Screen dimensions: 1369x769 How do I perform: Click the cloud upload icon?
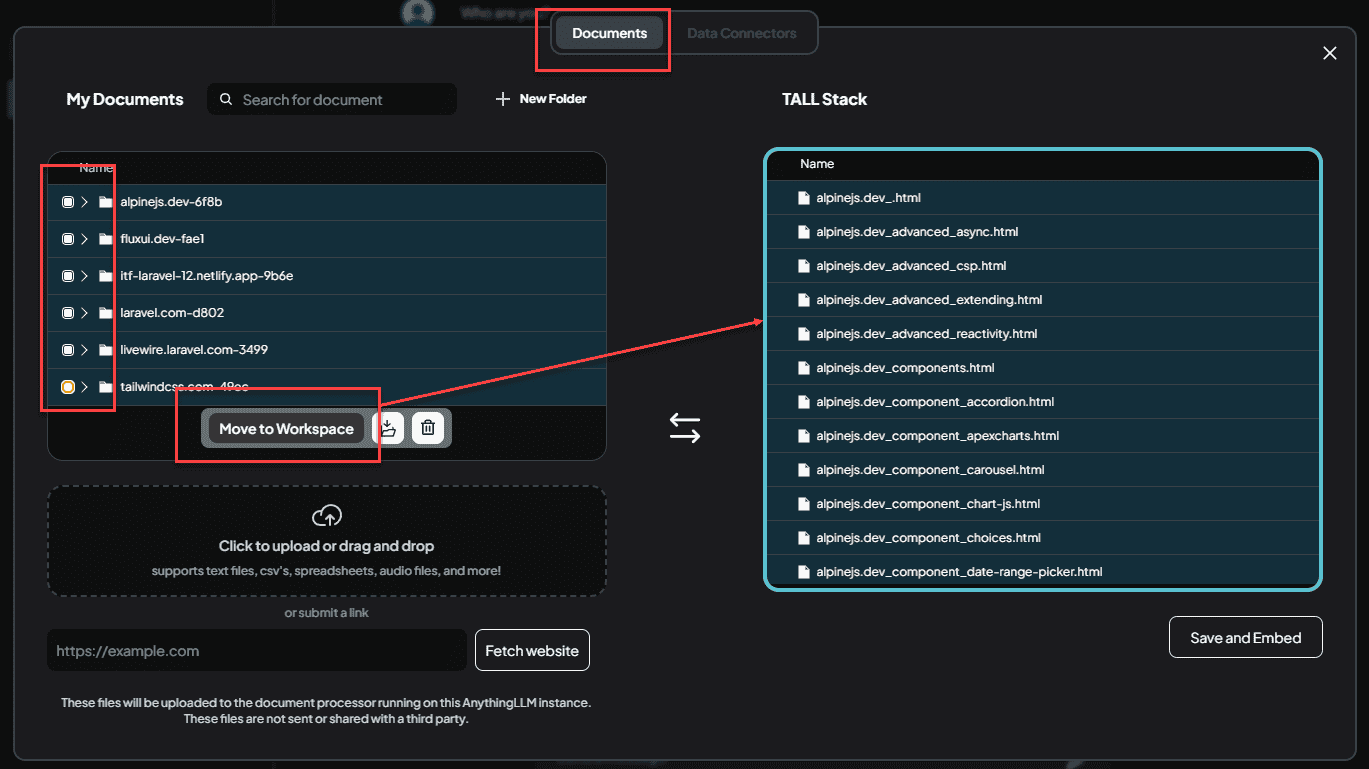point(327,516)
